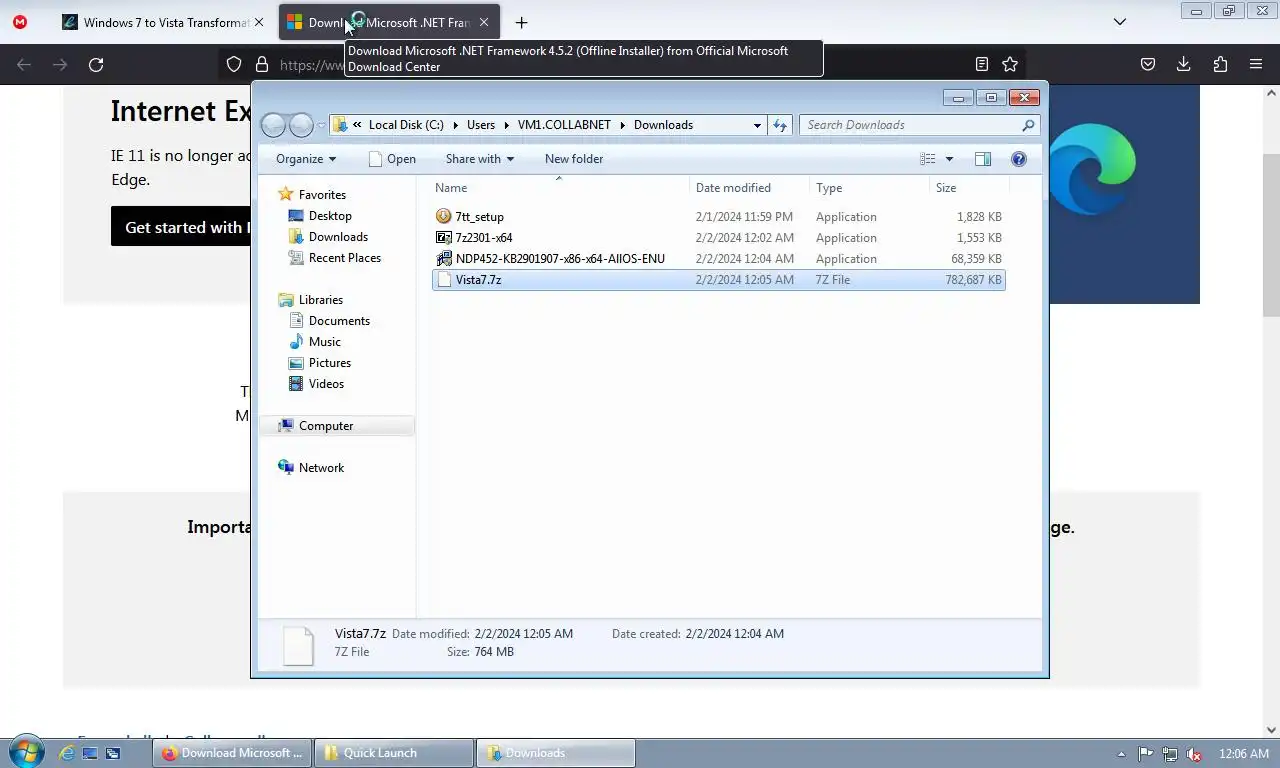Select the 7z2301-x64 file icon
This screenshot has height=768, width=1280.
(444, 238)
